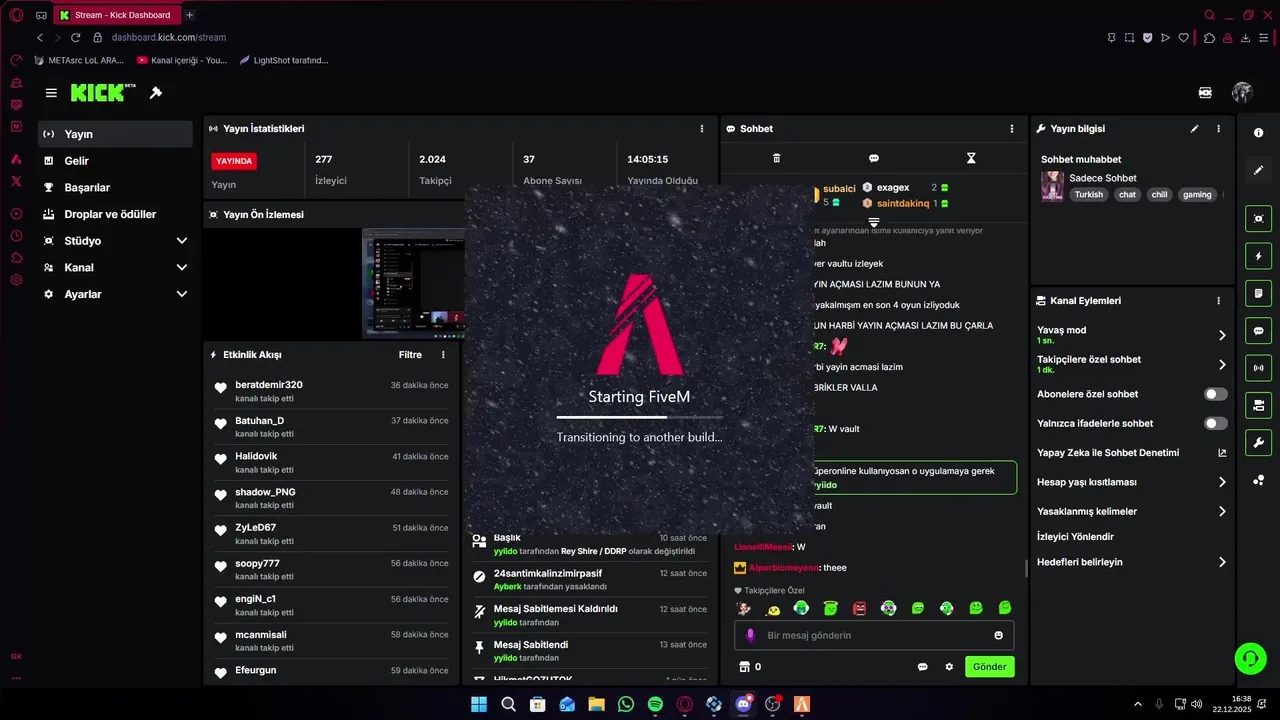Click the gift shop icon below message field
This screenshot has width=1280, height=720.
[x=744, y=666]
